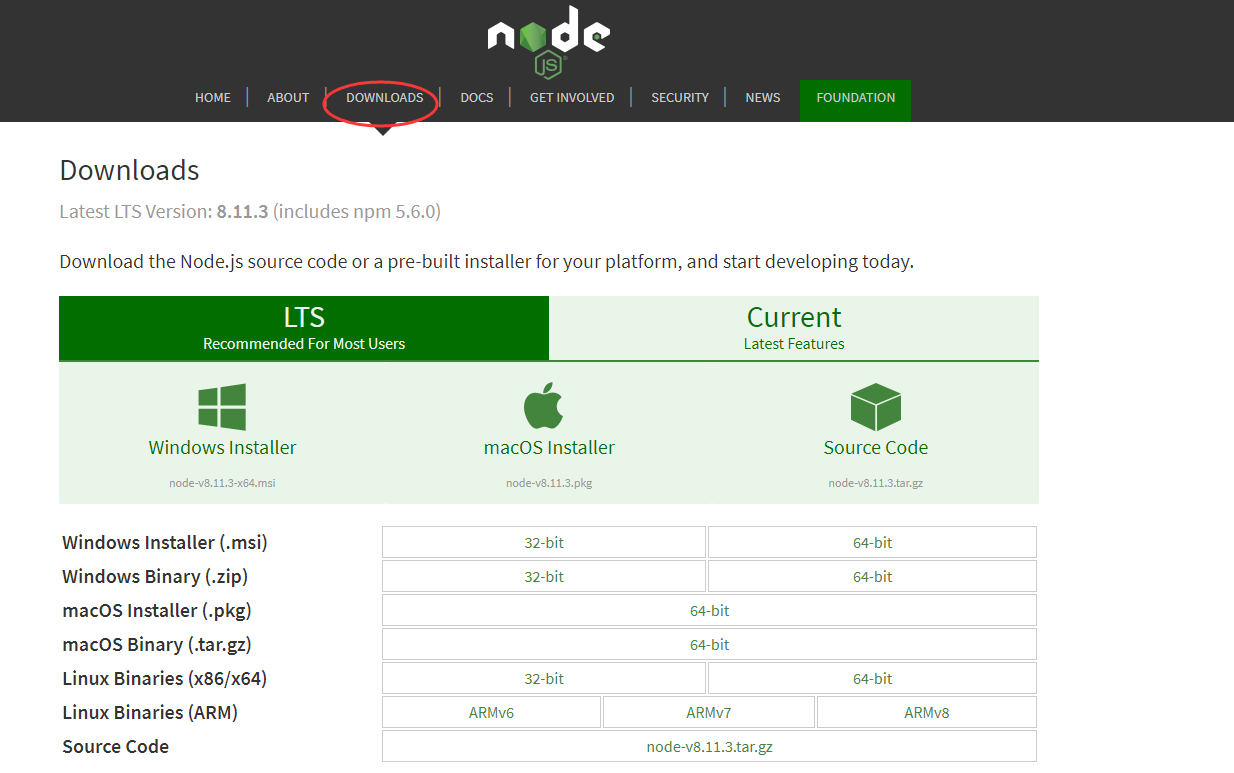Click the node-v8.11.3.pkg filename
The image size is (1234, 773).
(549, 483)
